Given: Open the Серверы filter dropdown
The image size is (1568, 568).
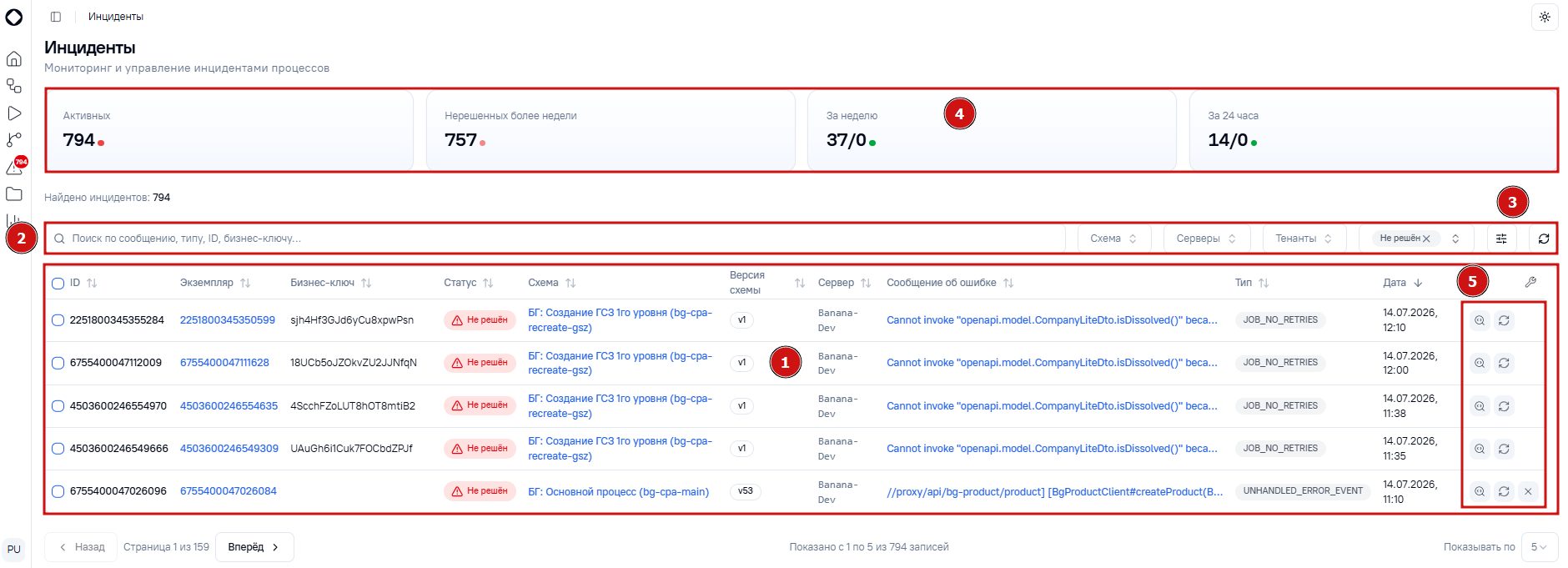Looking at the screenshot, I should [x=1206, y=239].
